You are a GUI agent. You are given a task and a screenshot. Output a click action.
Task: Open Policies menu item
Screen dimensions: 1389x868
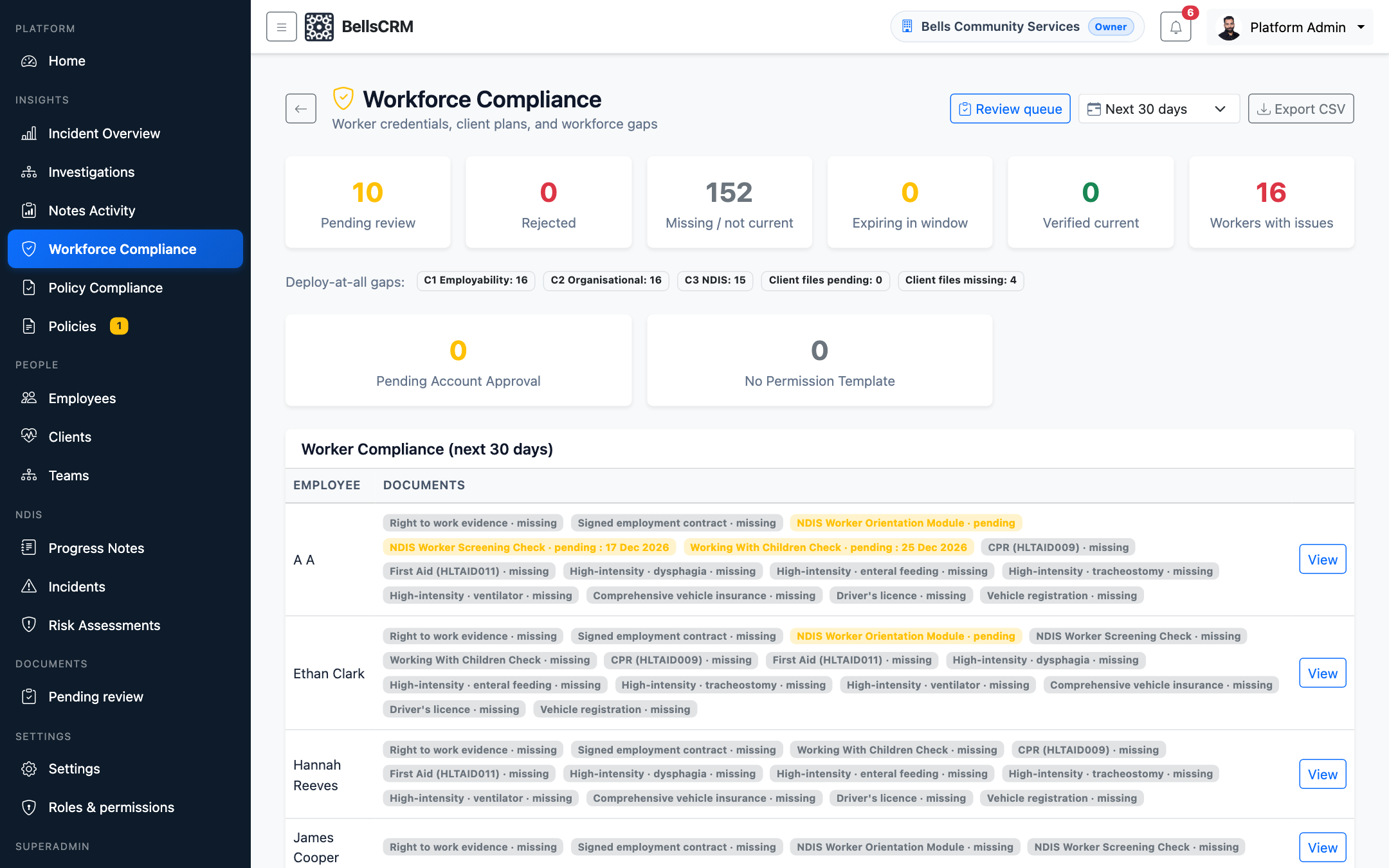[x=125, y=327]
